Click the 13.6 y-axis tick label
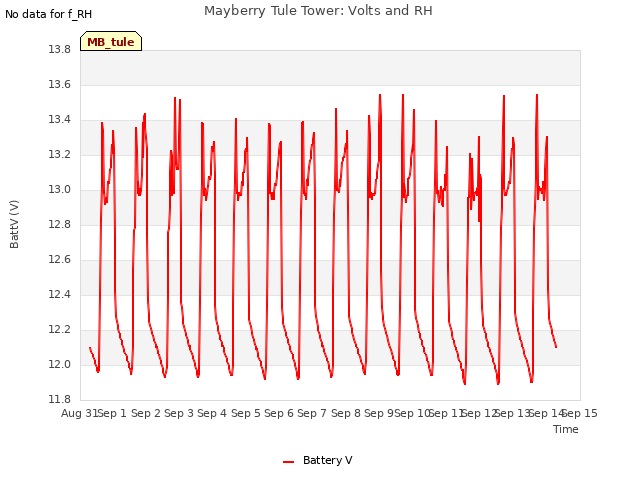The width and height of the screenshot is (640, 480). click(60, 84)
